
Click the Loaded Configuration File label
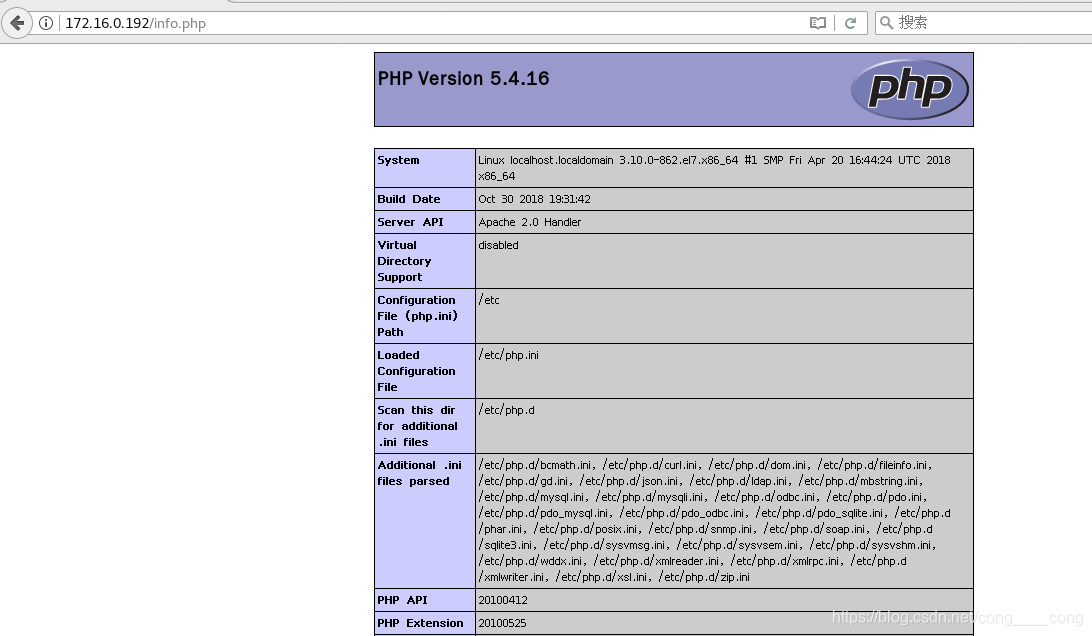[x=416, y=371]
